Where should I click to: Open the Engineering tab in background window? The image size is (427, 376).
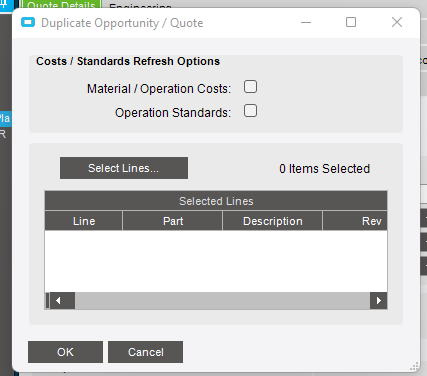click(x=140, y=6)
